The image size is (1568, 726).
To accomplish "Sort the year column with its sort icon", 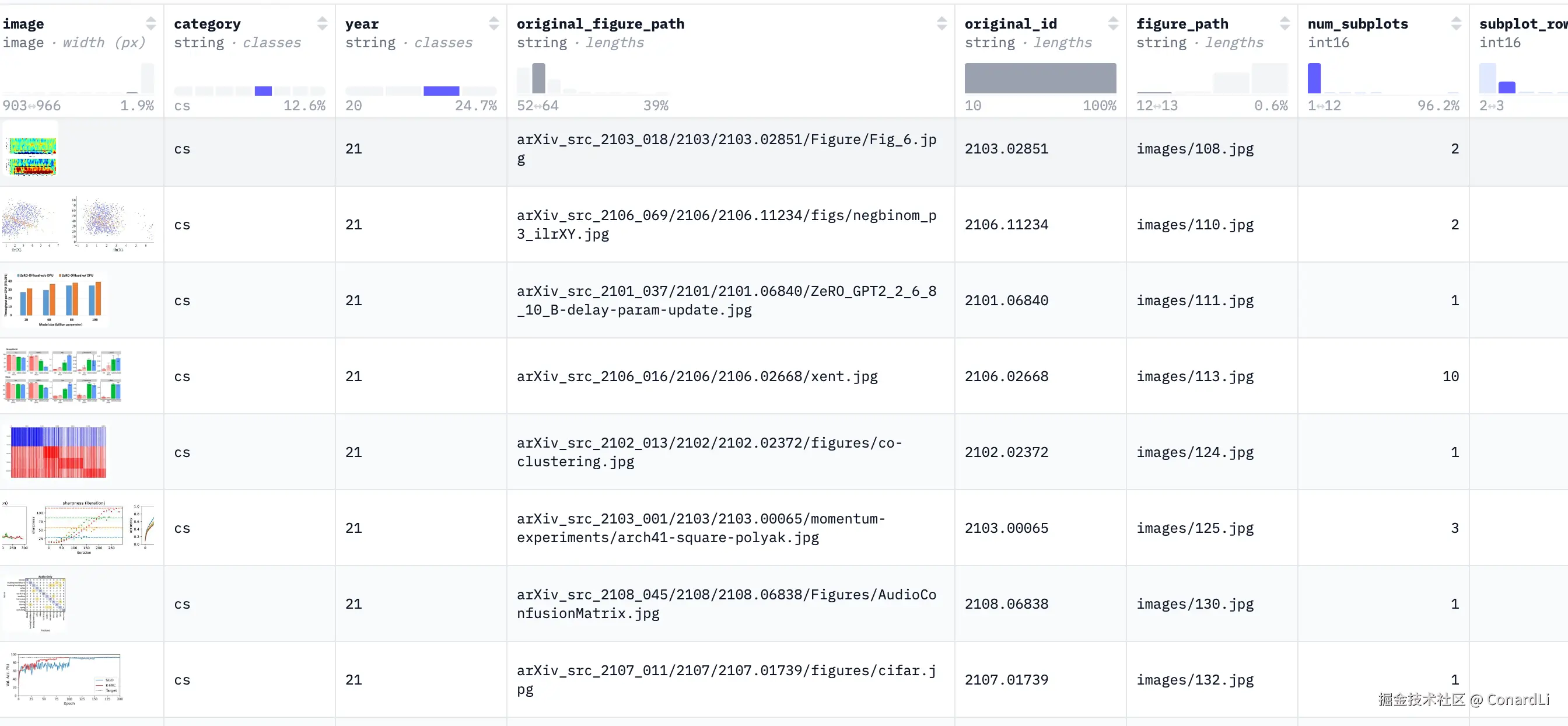I will pos(494,23).
